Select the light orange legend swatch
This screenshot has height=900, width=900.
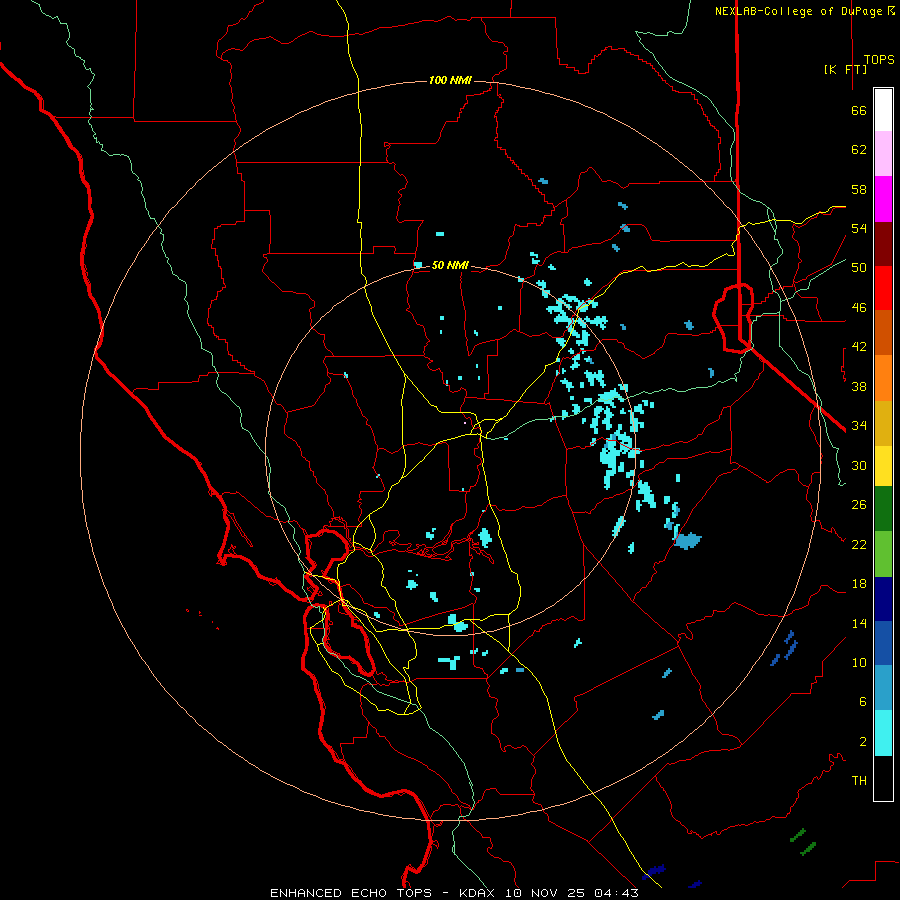tap(883, 378)
